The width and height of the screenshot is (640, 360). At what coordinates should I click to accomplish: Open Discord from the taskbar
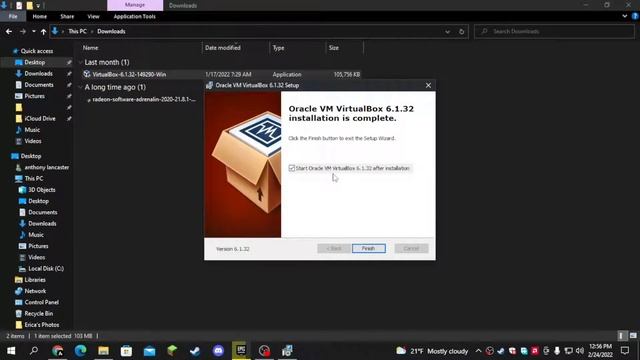218,351
